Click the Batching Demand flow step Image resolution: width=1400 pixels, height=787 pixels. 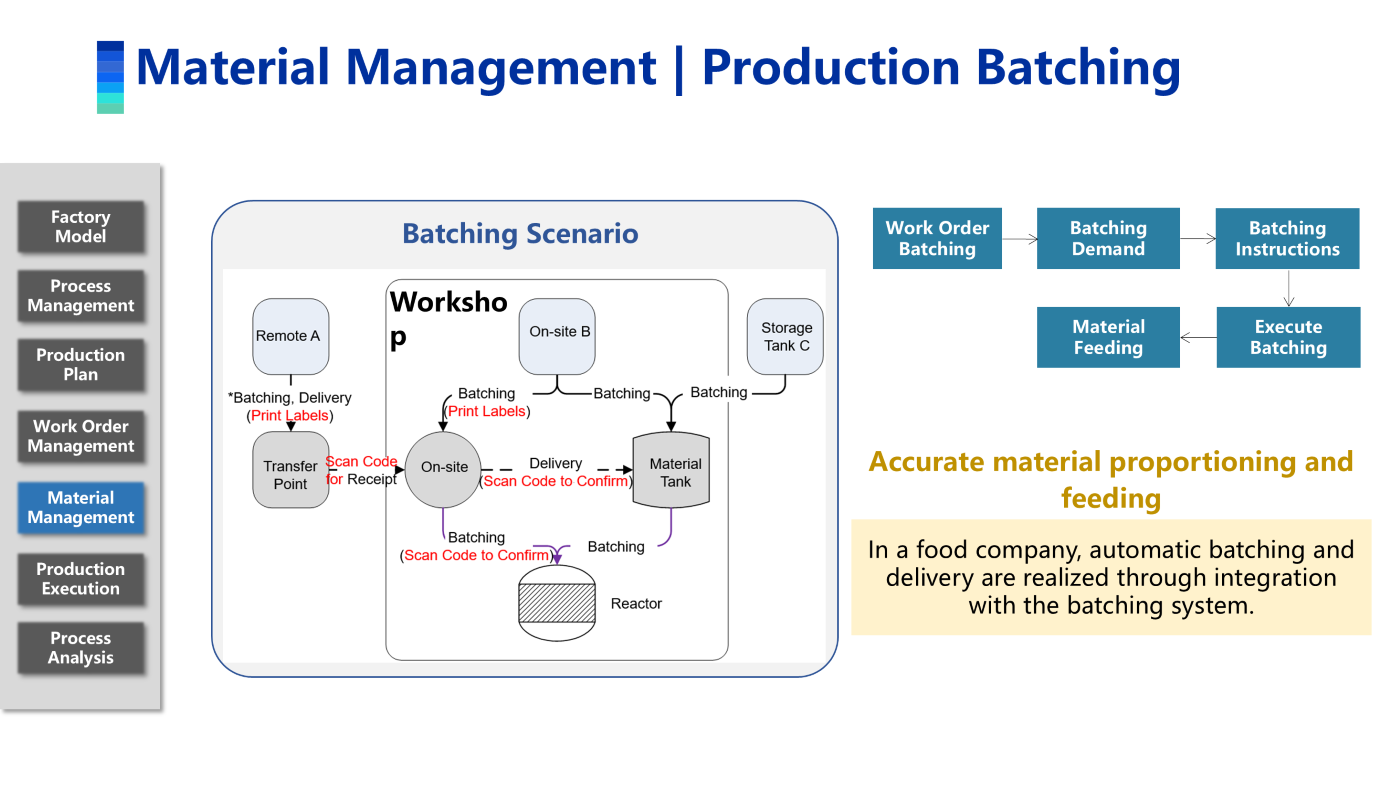[1108, 239]
